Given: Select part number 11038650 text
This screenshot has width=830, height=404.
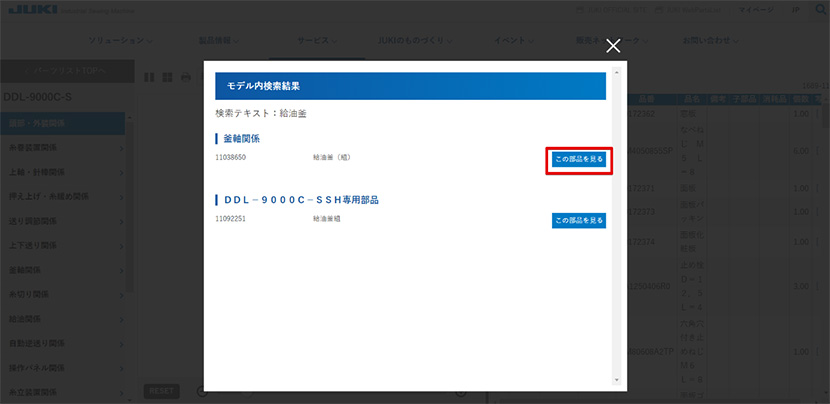Looking at the screenshot, I should (x=231, y=157).
